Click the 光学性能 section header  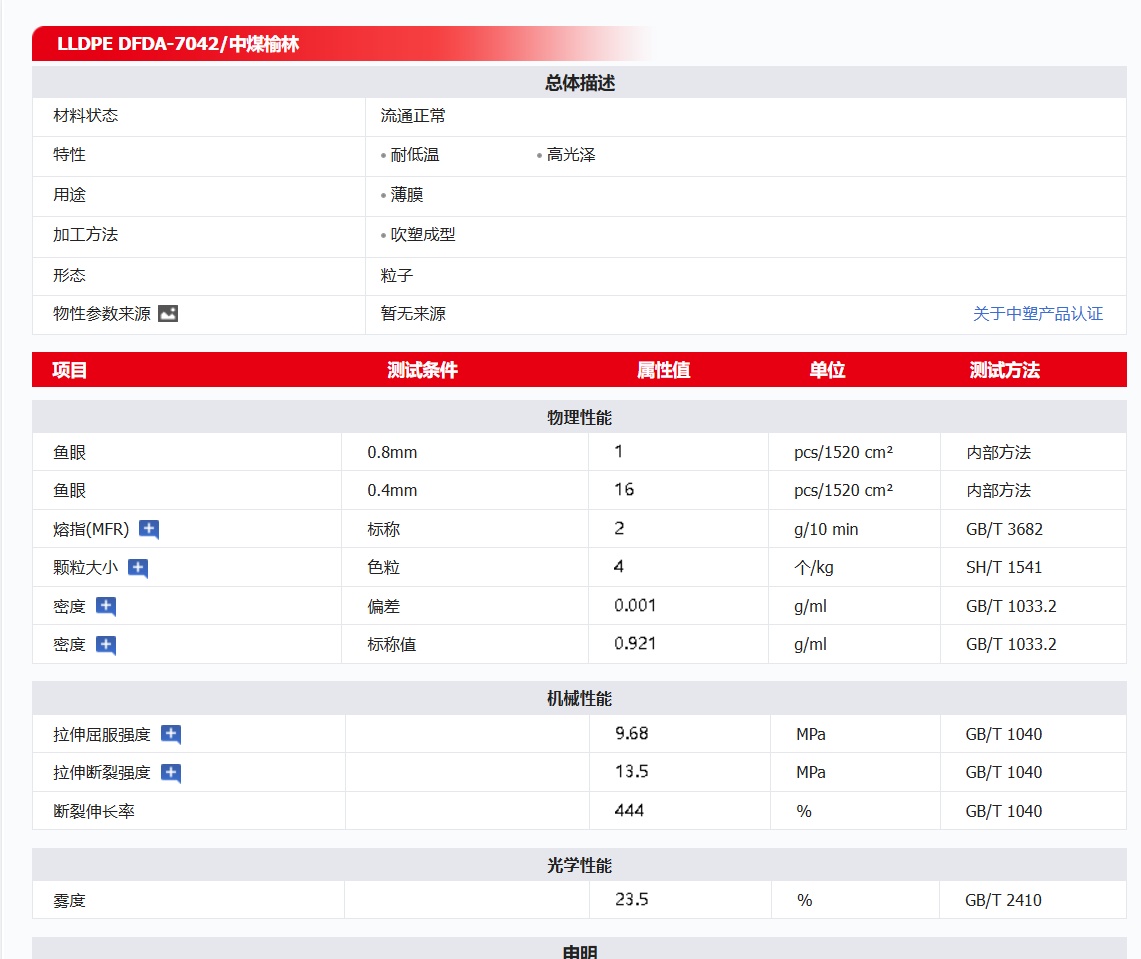[x=579, y=865]
